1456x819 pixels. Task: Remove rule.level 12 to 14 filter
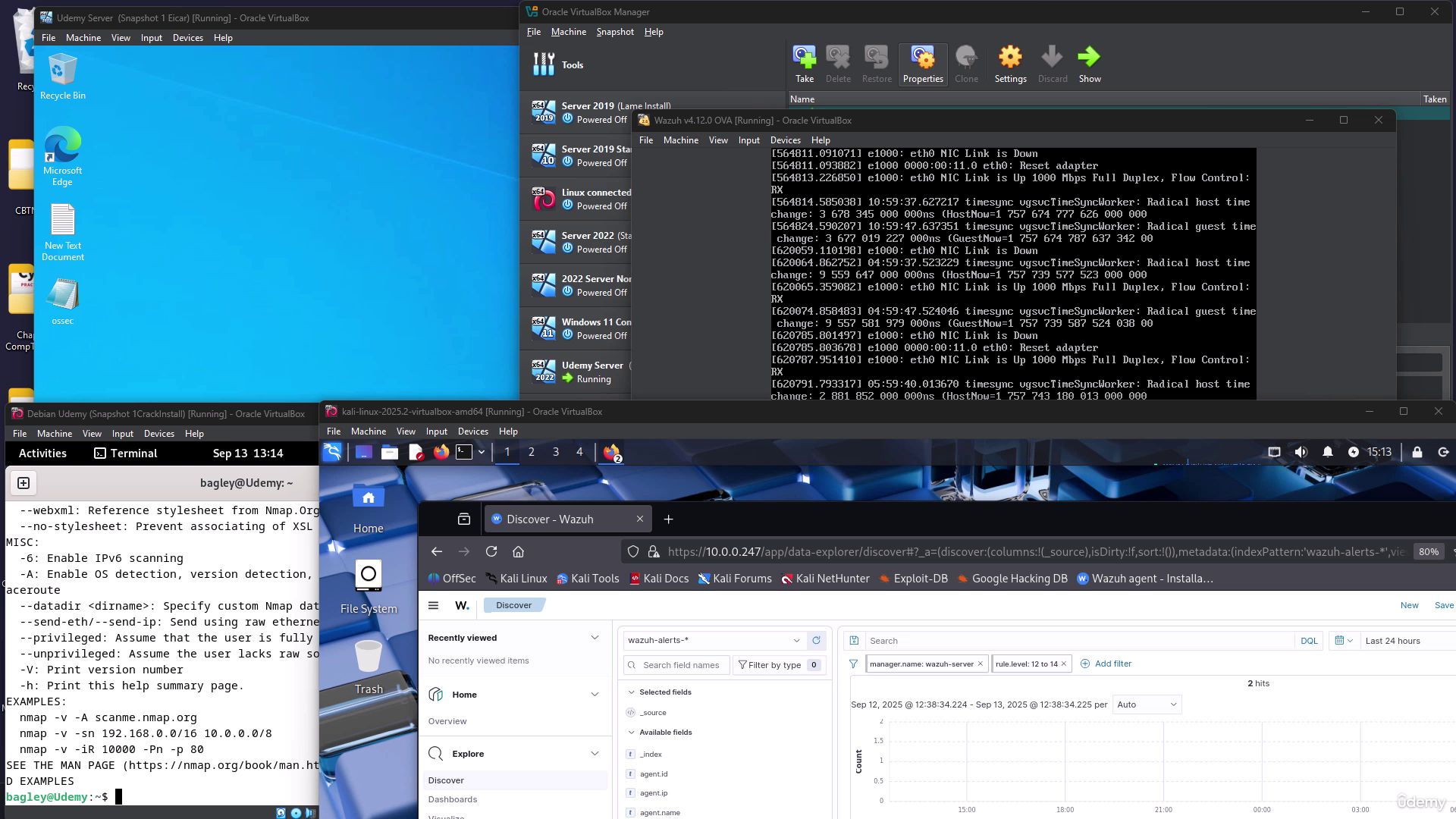click(1063, 664)
